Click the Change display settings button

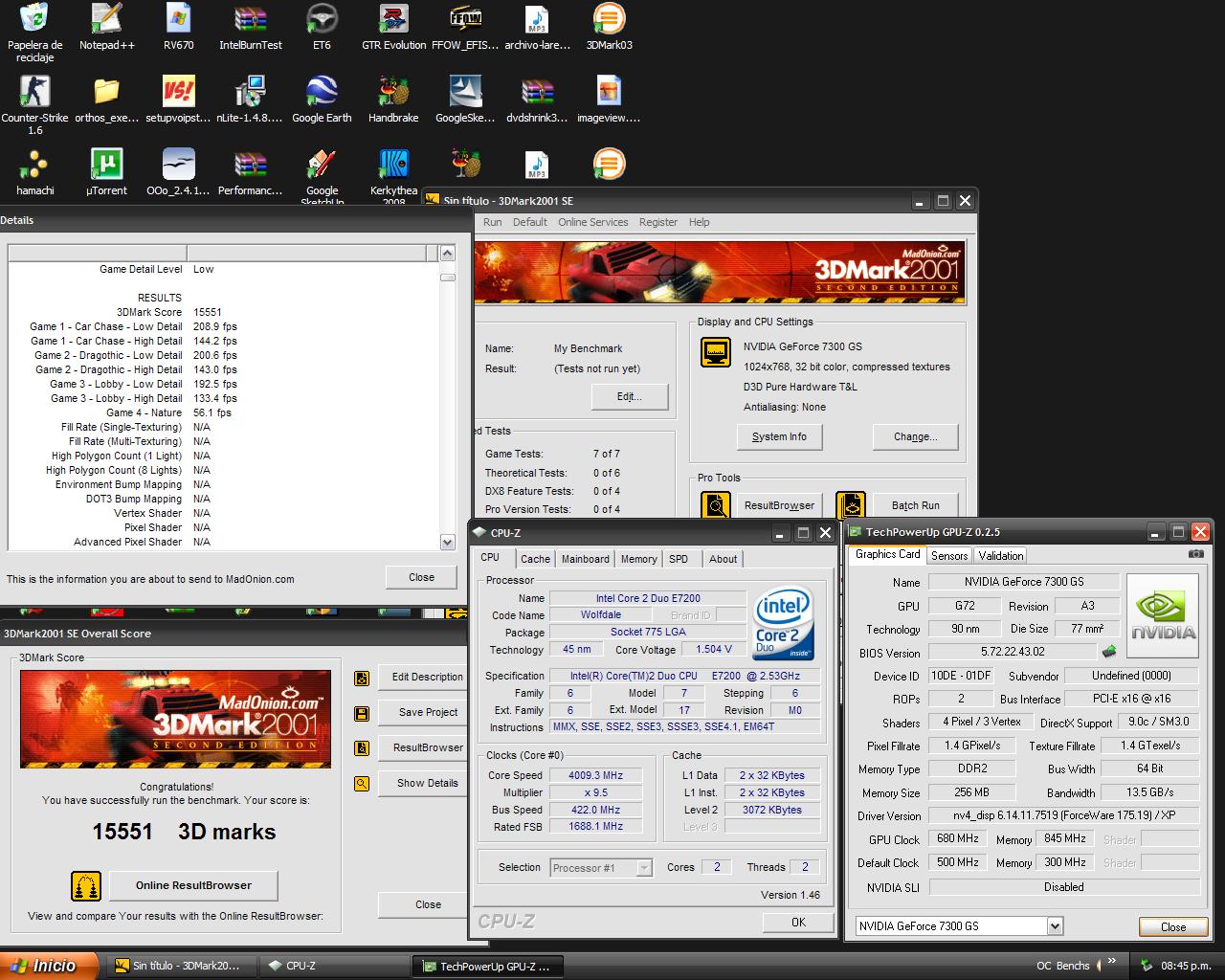[915, 436]
